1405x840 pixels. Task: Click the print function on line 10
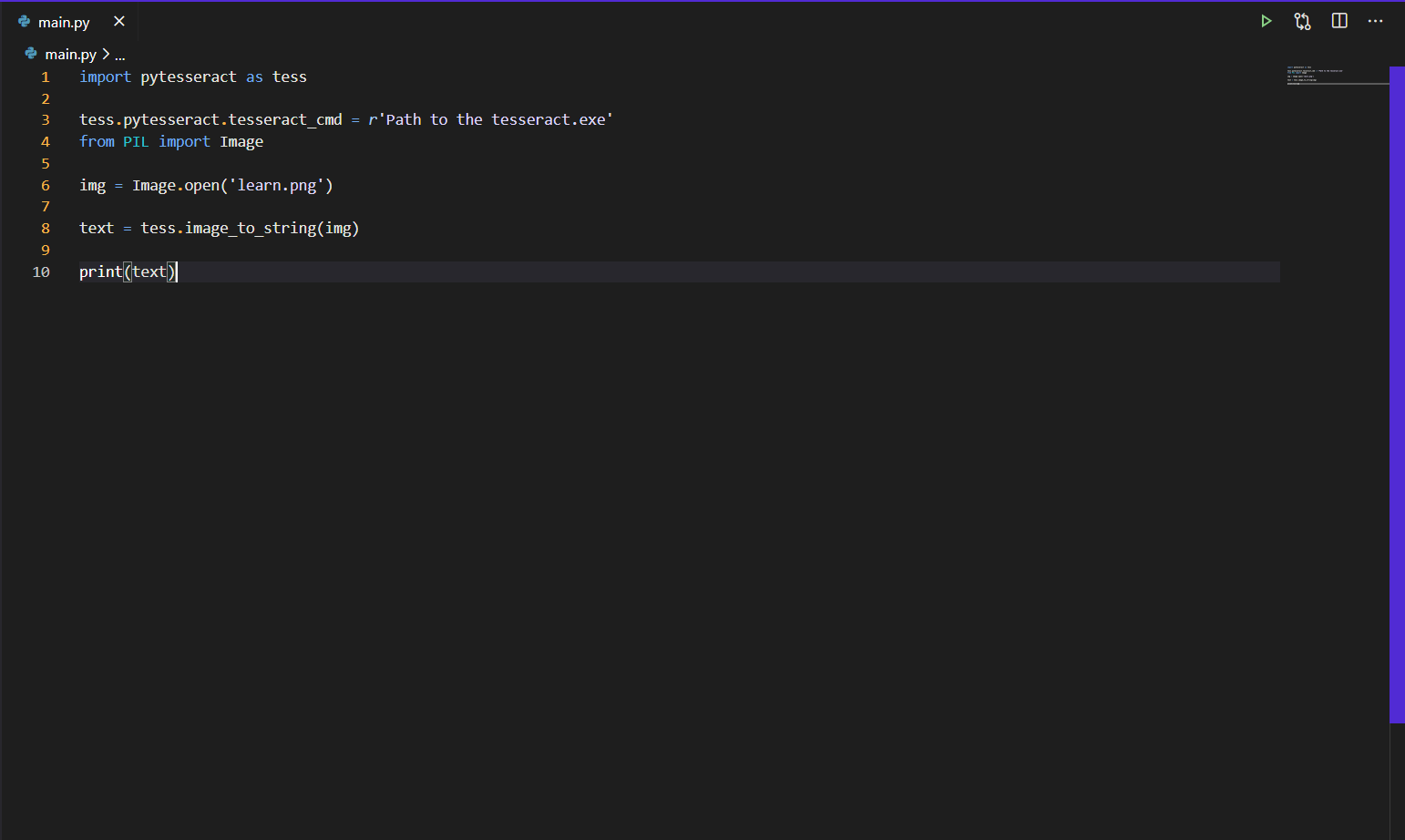tap(101, 272)
